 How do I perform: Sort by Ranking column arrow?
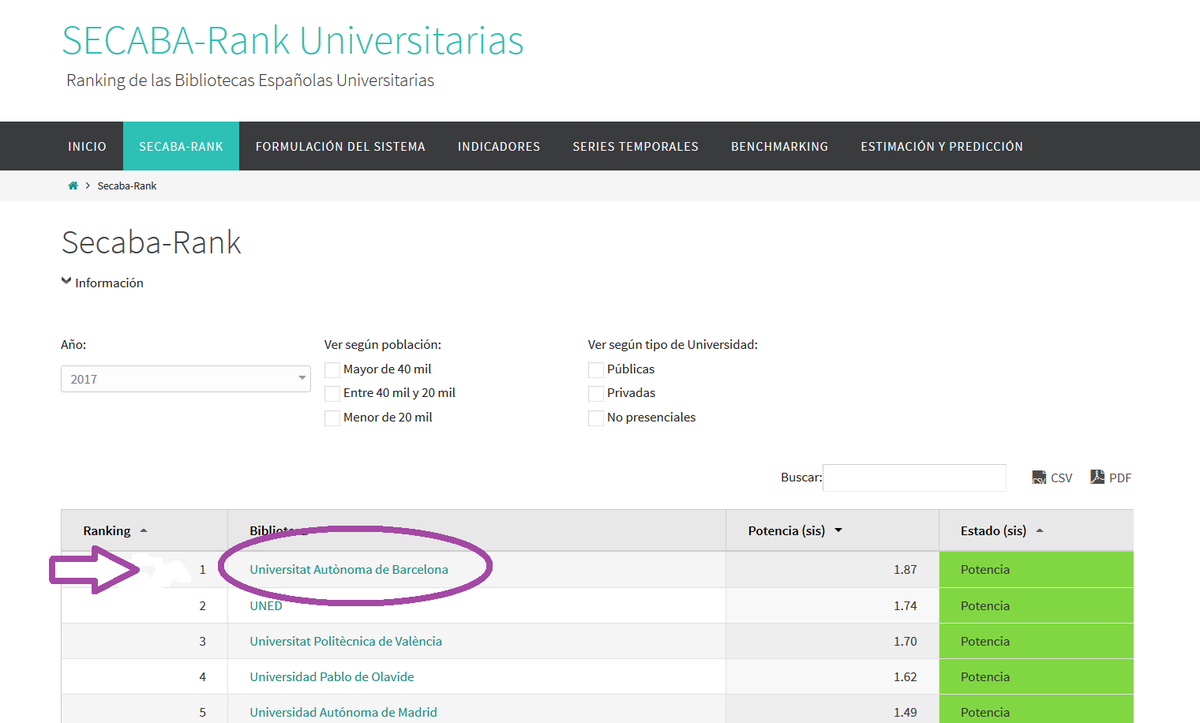(x=143, y=531)
